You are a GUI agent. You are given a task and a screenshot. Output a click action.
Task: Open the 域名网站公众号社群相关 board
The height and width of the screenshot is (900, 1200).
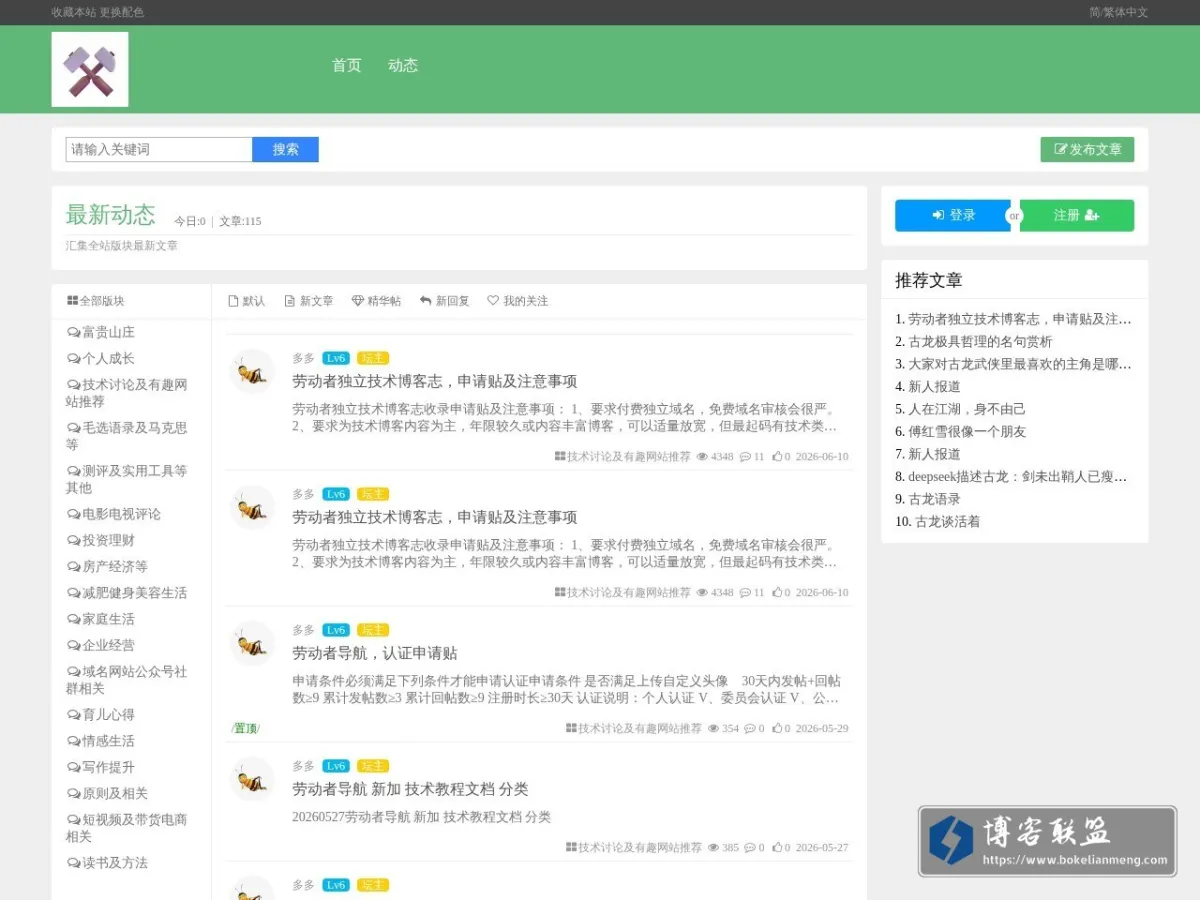point(127,680)
